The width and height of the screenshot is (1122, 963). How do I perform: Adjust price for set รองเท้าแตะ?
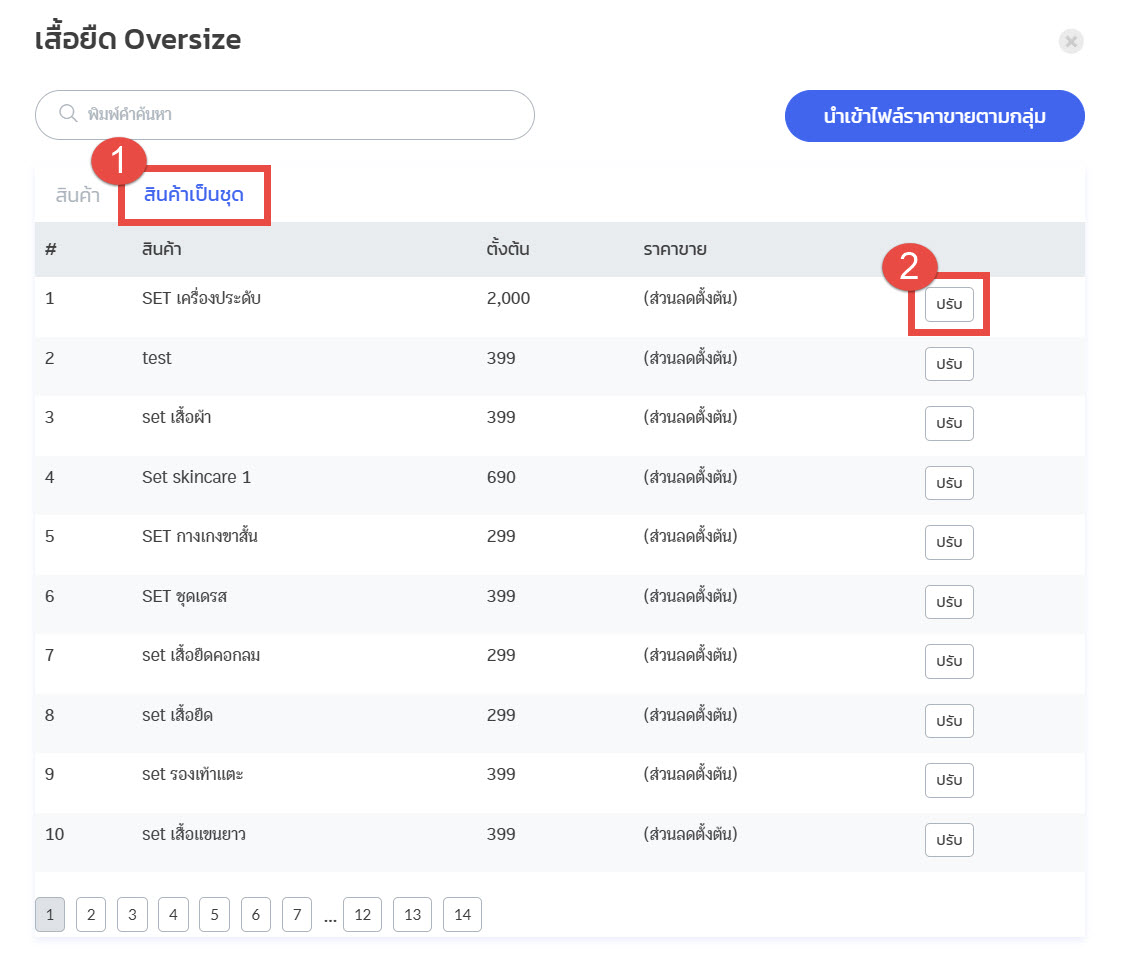[948, 780]
